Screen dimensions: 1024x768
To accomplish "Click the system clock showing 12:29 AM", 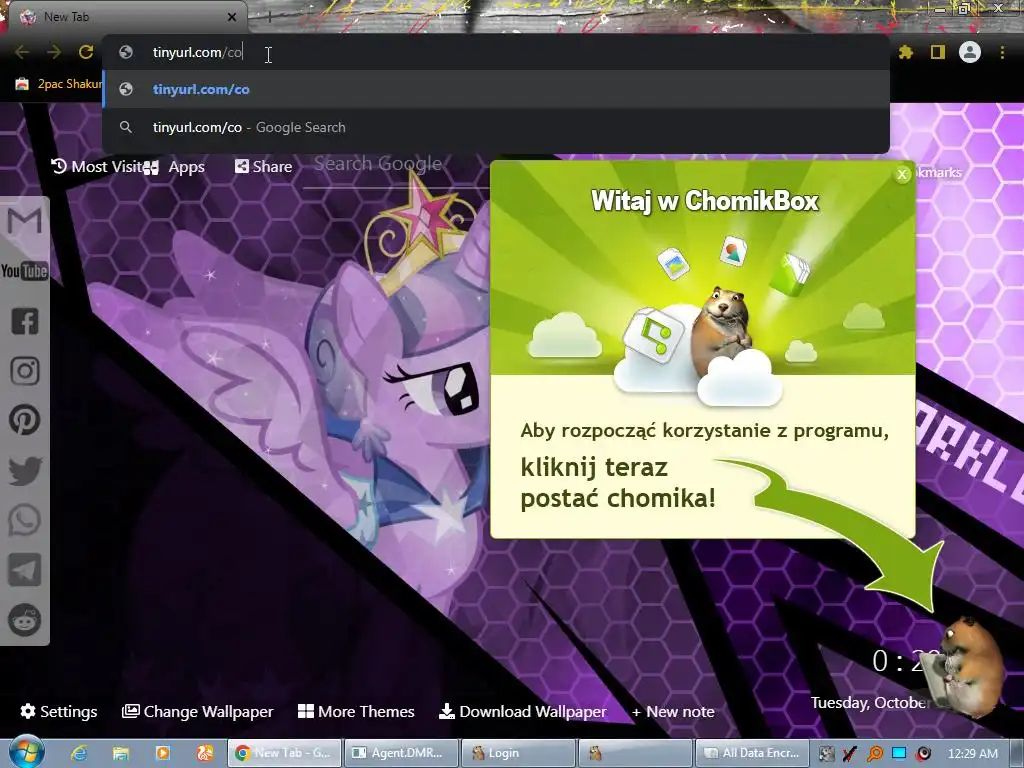I will 973,753.
